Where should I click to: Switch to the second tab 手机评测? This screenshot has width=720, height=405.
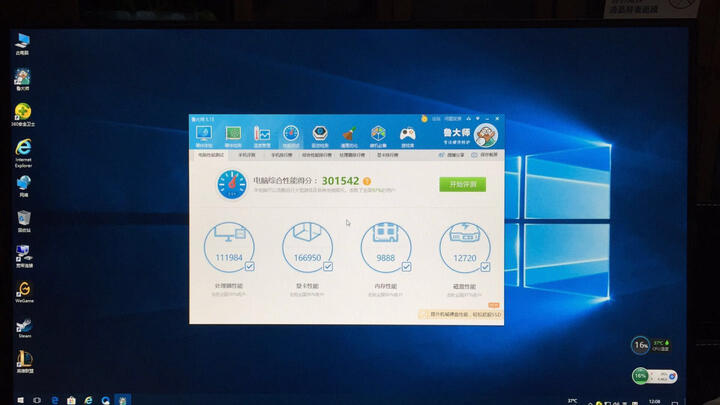[x=247, y=155]
